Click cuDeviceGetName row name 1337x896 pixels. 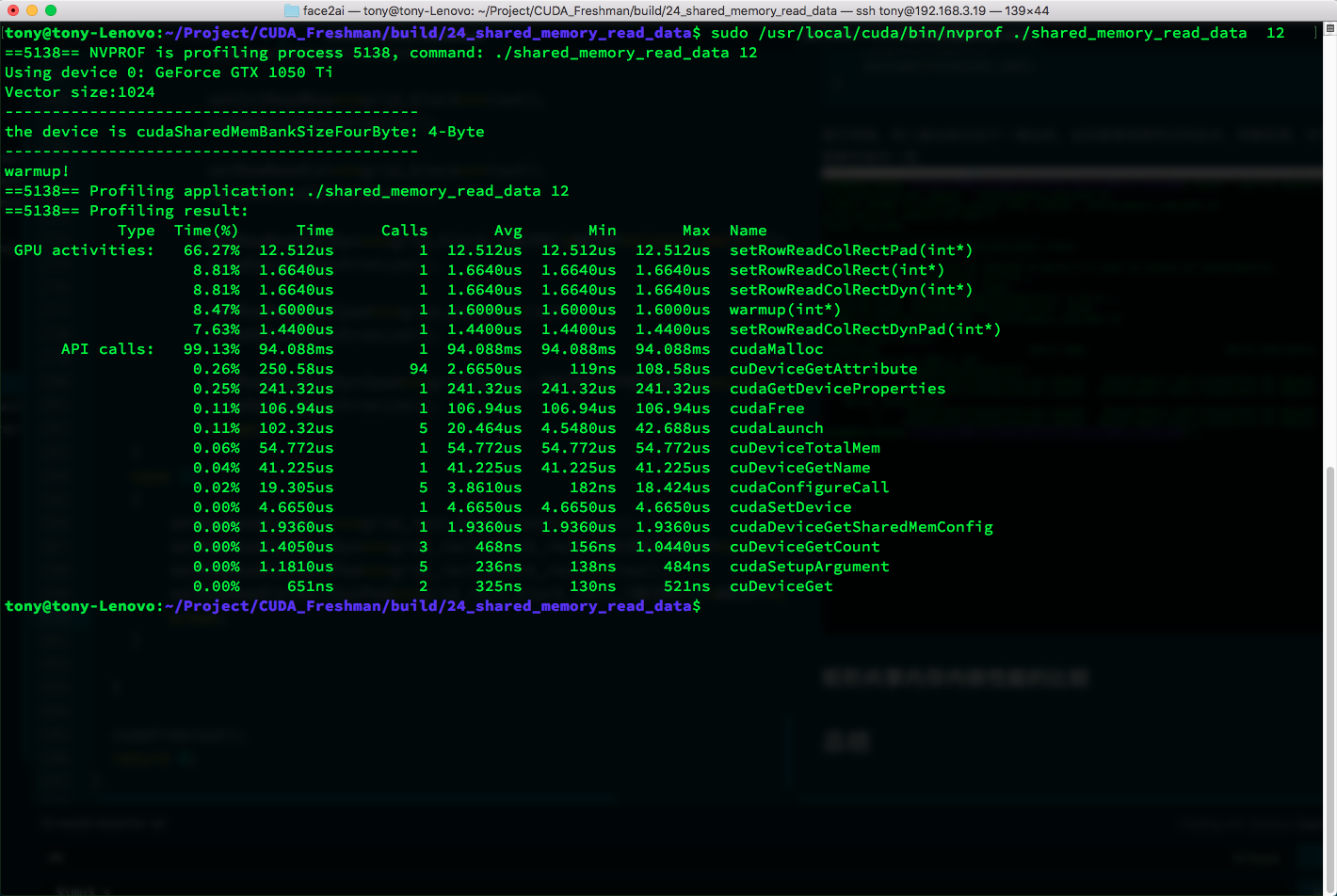(799, 468)
